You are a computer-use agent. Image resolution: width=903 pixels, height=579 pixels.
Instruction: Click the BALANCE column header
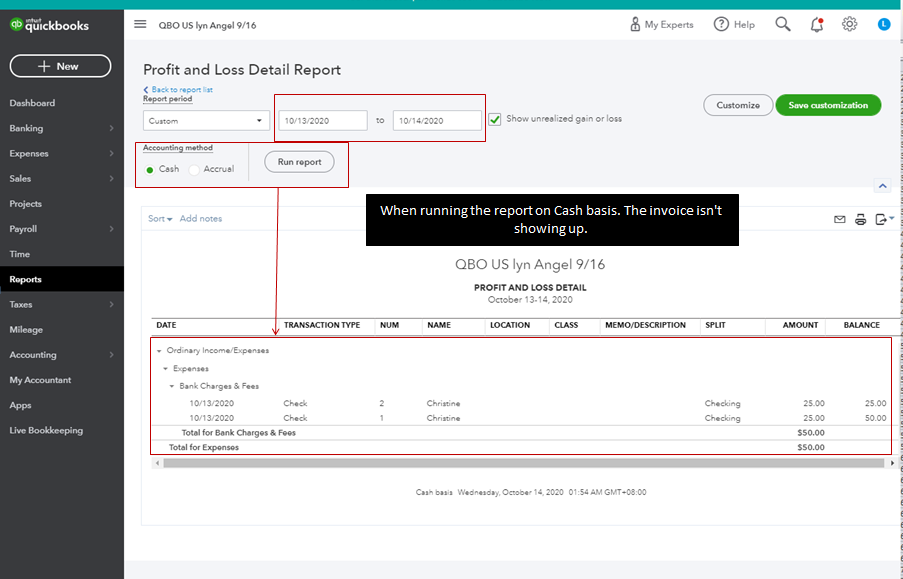[x=862, y=325]
